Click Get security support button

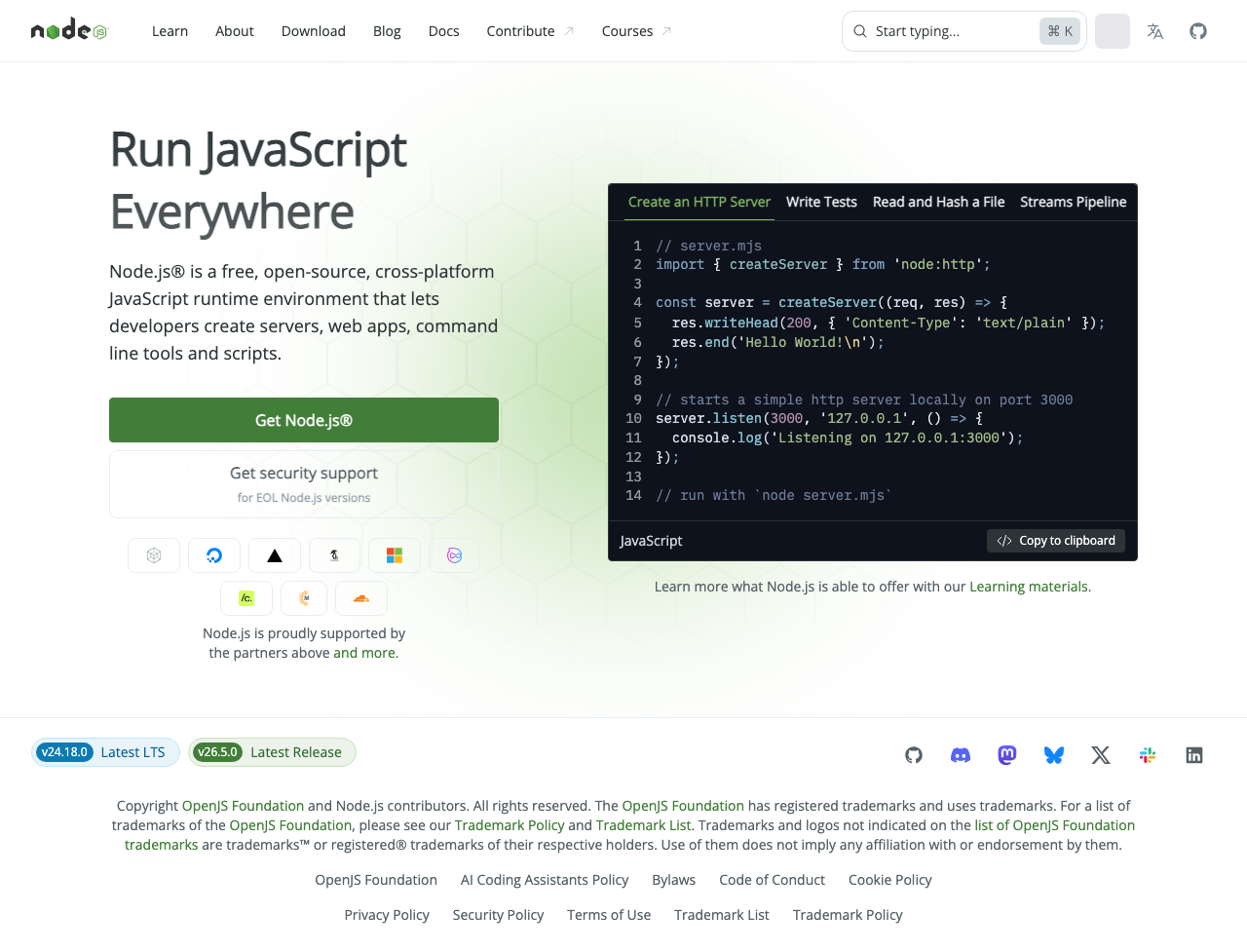tap(304, 484)
